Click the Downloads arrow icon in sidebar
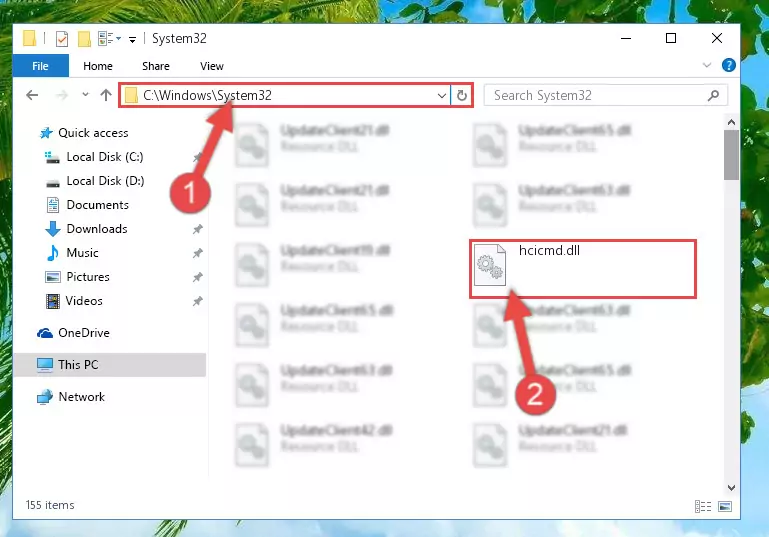 tap(53, 229)
